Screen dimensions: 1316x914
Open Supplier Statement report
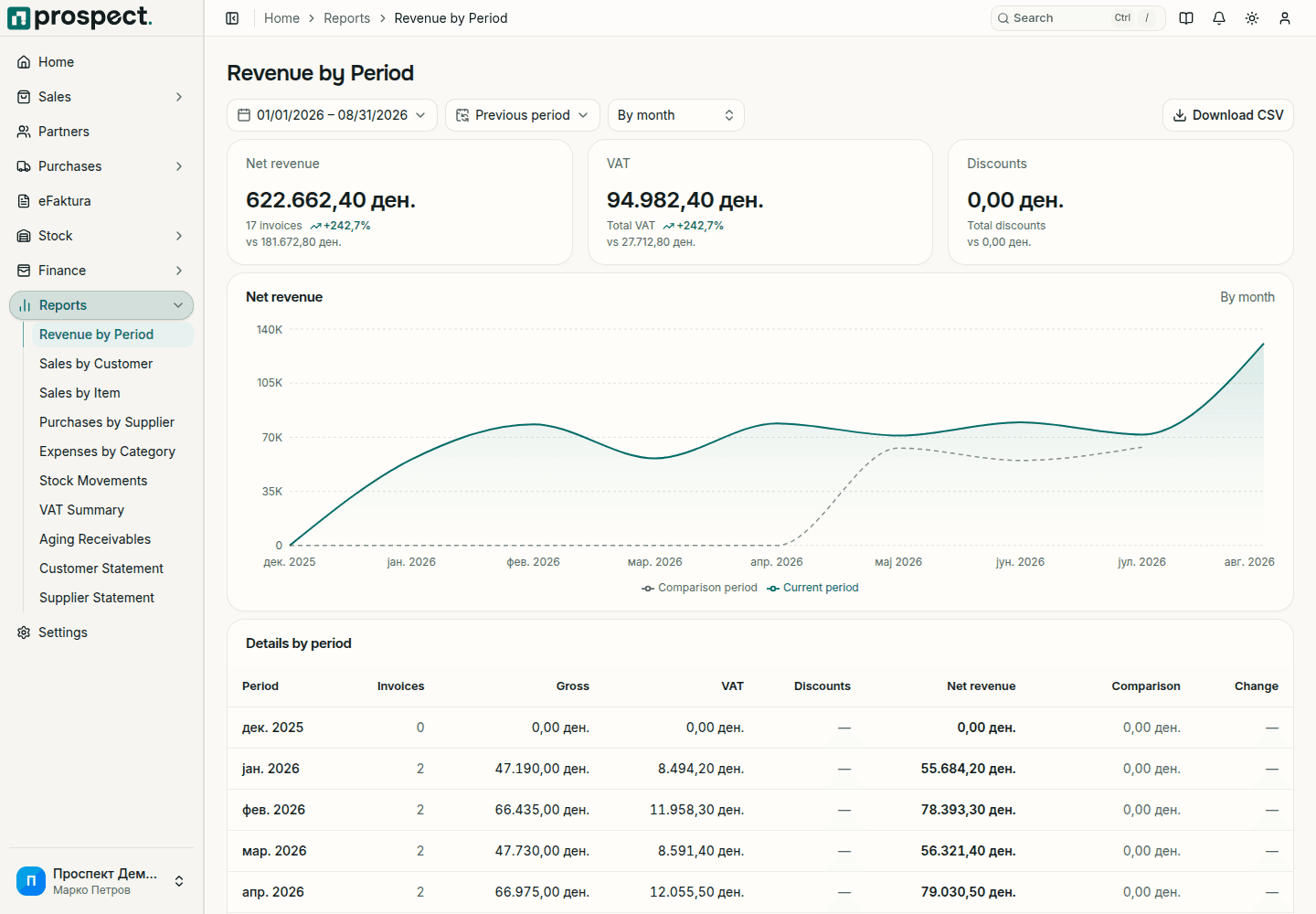(97, 598)
